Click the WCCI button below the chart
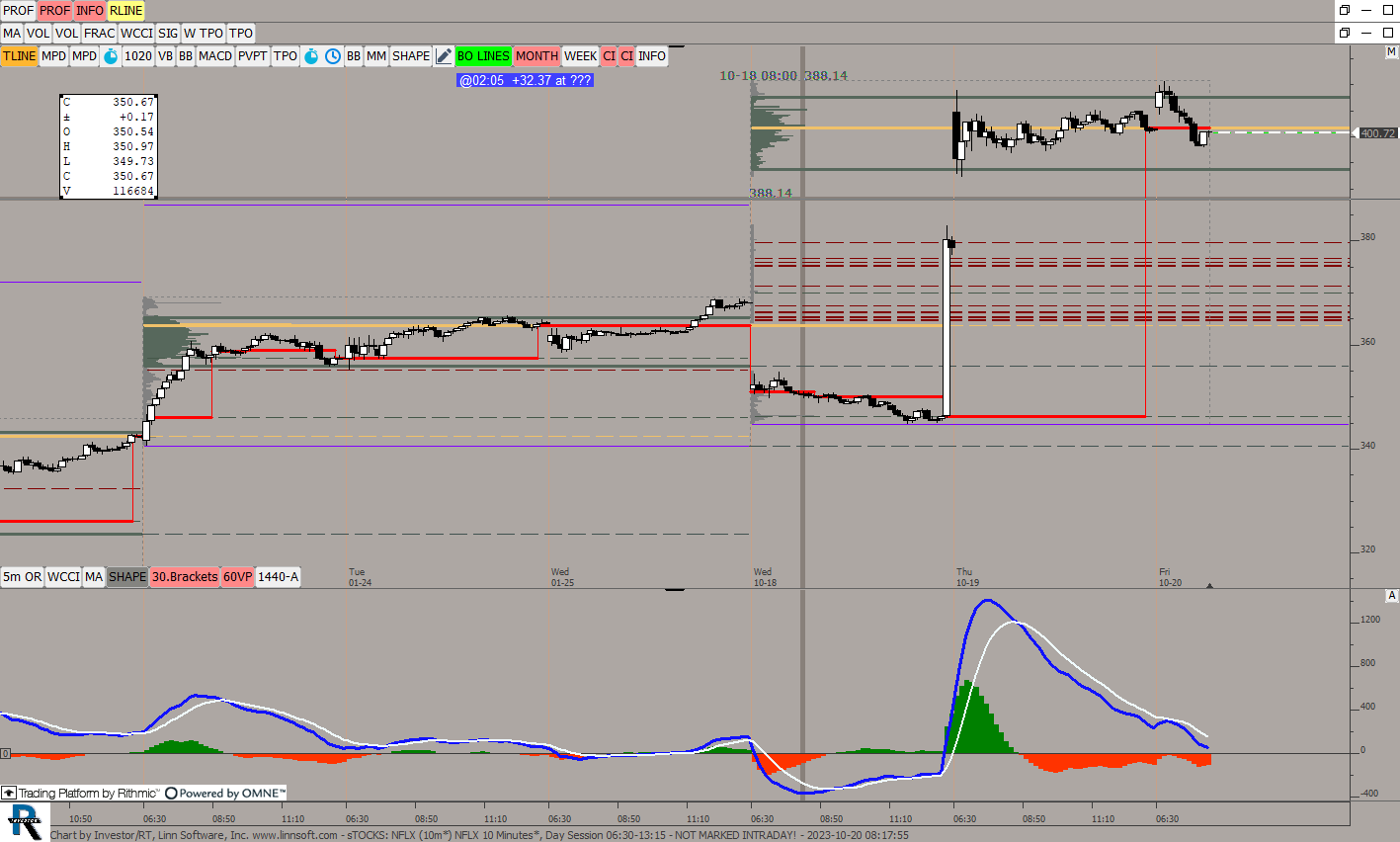The image size is (1400, 842). coord(64,577)
